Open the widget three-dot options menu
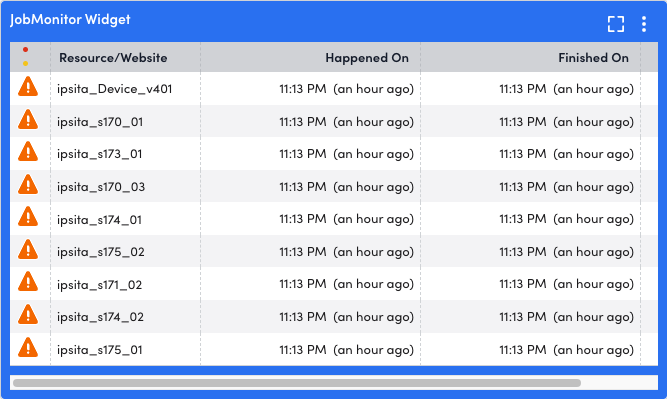The width and height of the screenshot is (667, 399). coord(644,24)
